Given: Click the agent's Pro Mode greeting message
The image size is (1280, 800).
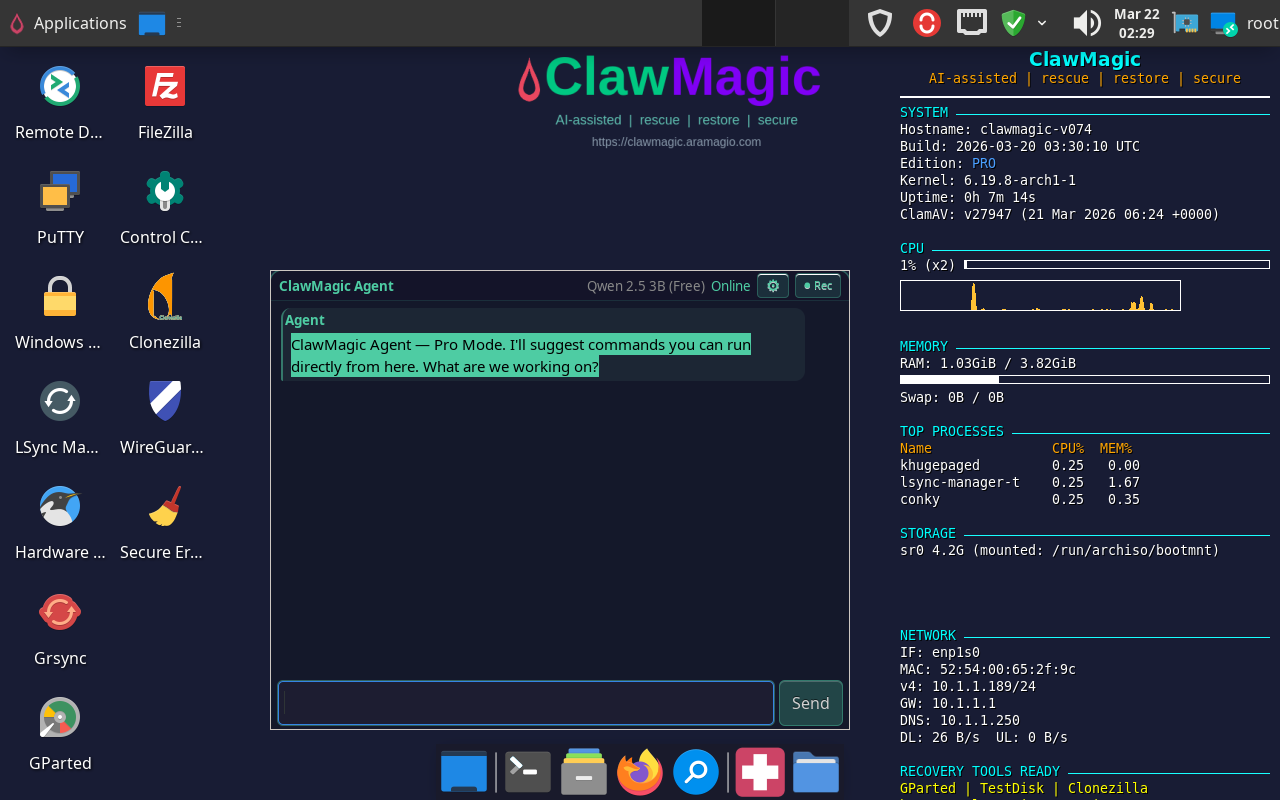Looking at the screenshot, I should click(x=521, y=356).
